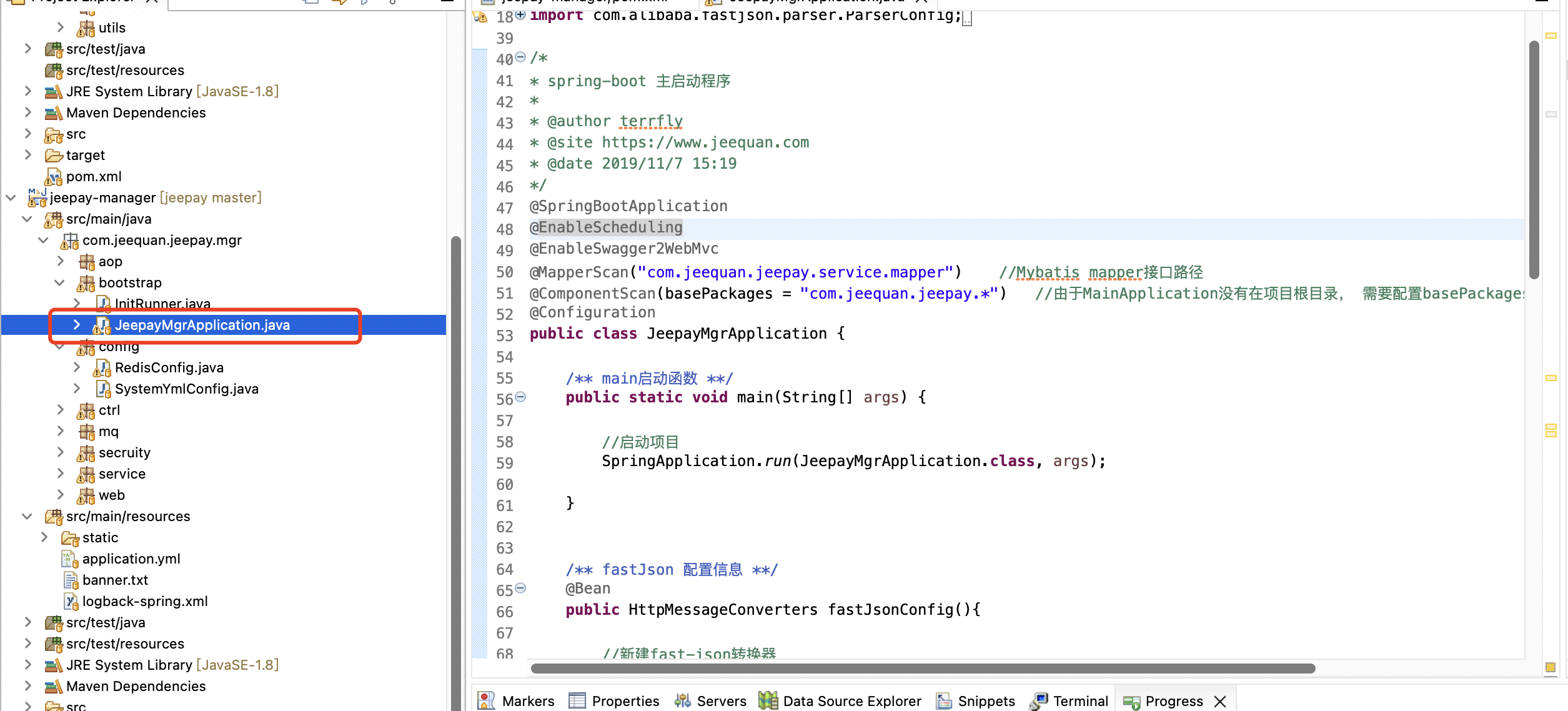The width and height of the screenshot is (1568, 711).
Task: Click the editor horizontal scrollbar
Action: click(x=922, y=668)
